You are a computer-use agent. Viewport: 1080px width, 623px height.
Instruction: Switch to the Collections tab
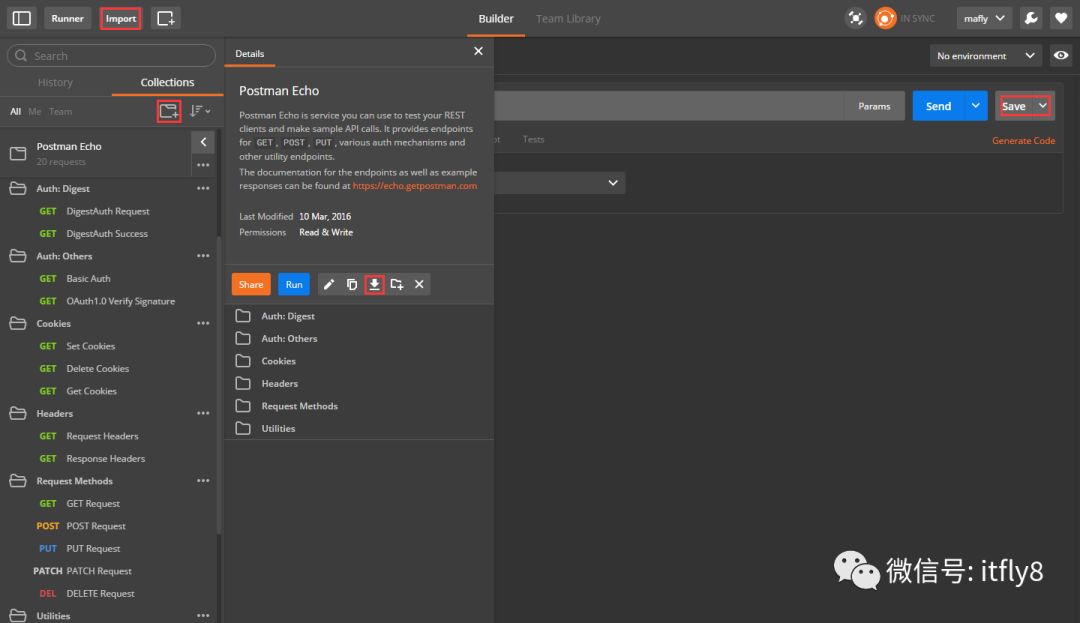[167, 83]
